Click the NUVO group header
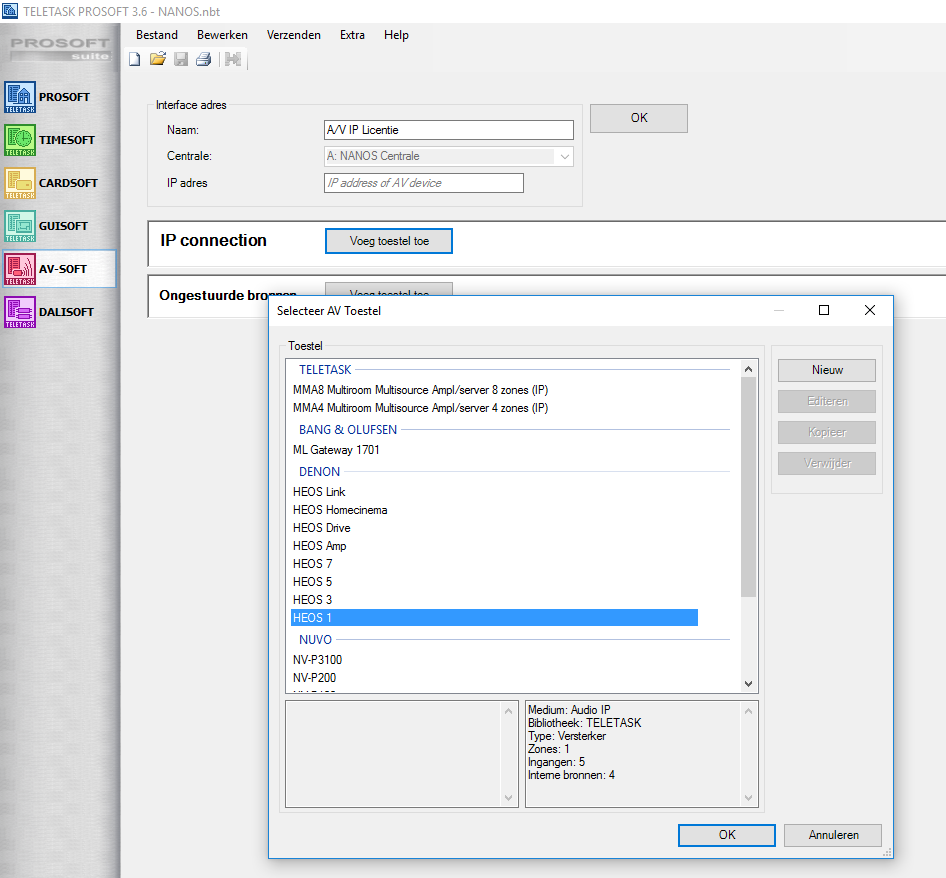 [316, 640]
